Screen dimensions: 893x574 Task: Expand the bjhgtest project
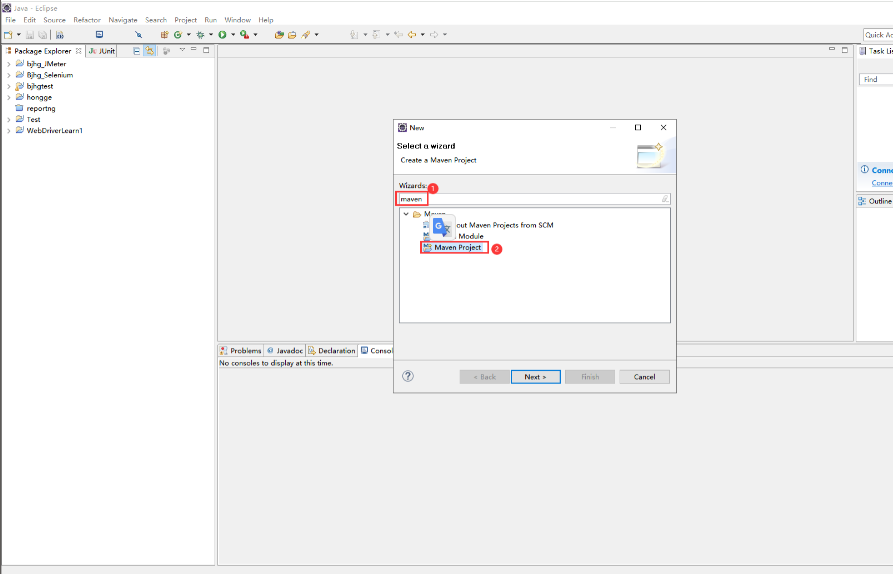point(9,87)
